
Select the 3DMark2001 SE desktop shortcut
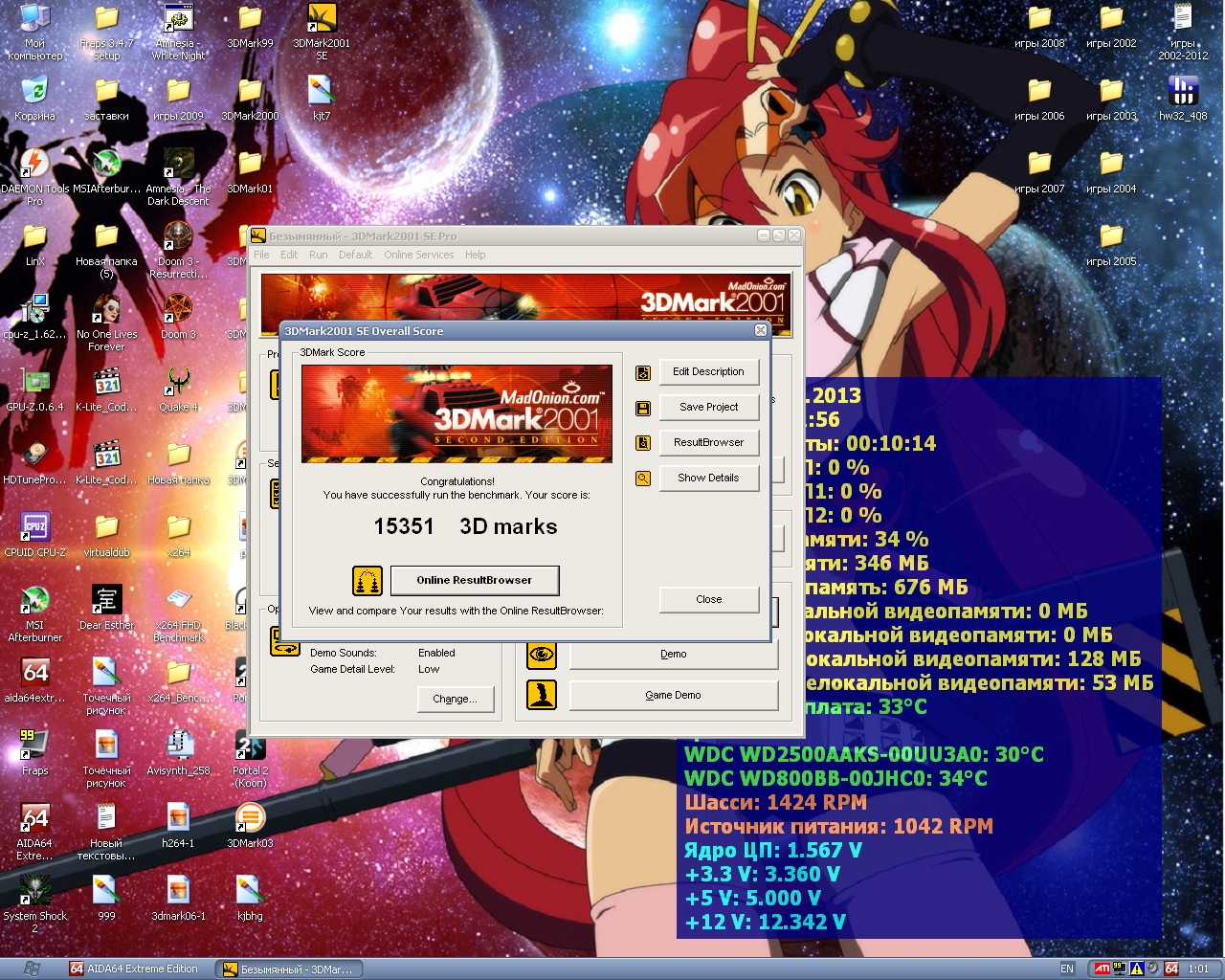click(322, 33)
